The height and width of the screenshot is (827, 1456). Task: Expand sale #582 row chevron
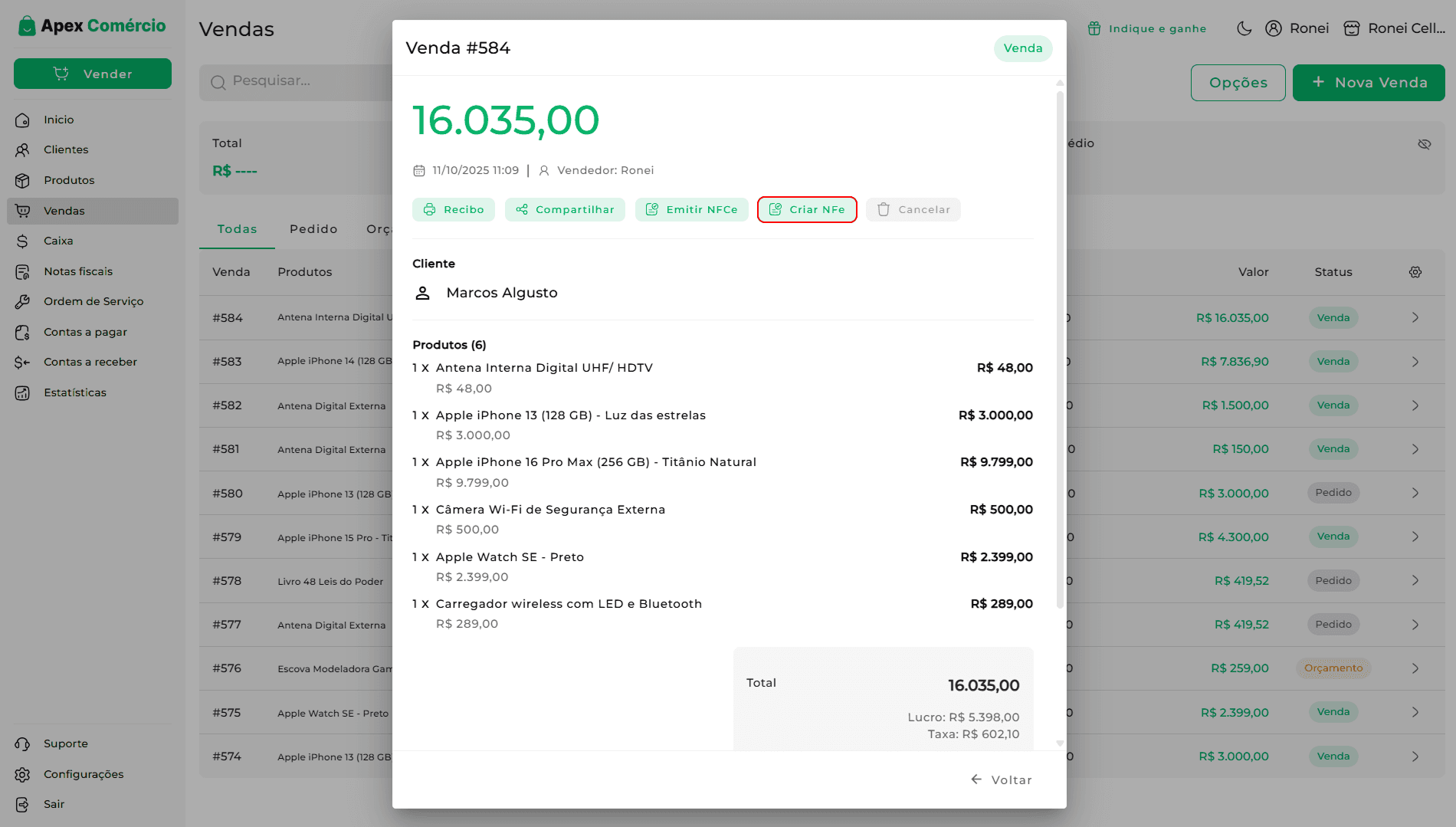point(1415,405)
